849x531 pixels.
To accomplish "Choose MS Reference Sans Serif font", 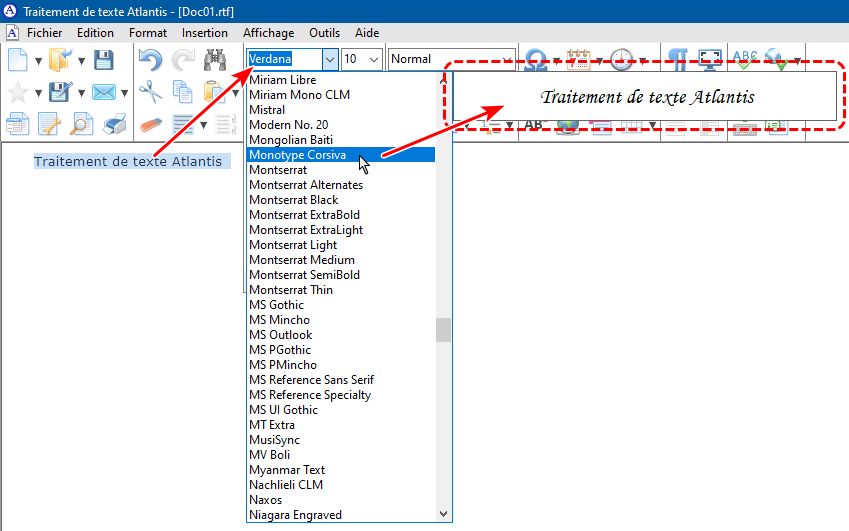I will pos(341,380).
